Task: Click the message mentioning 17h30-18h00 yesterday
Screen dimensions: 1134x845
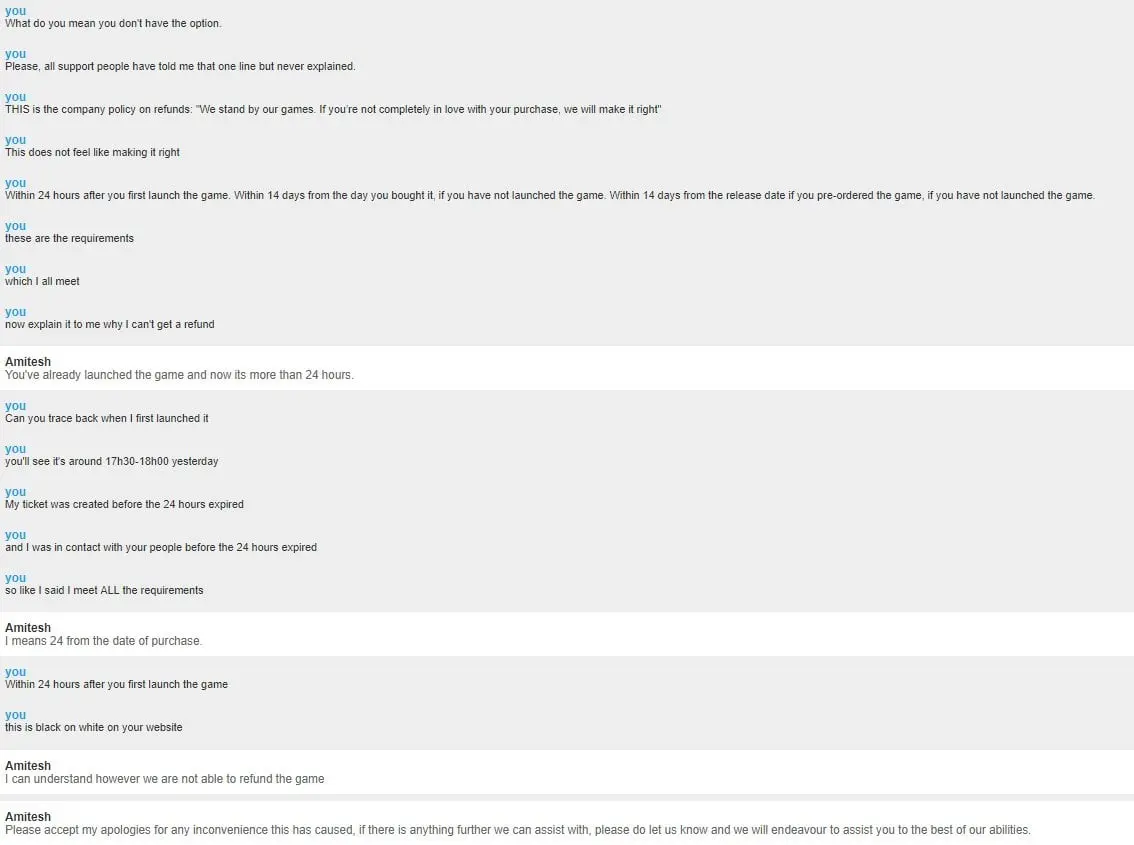Action: 111,461
